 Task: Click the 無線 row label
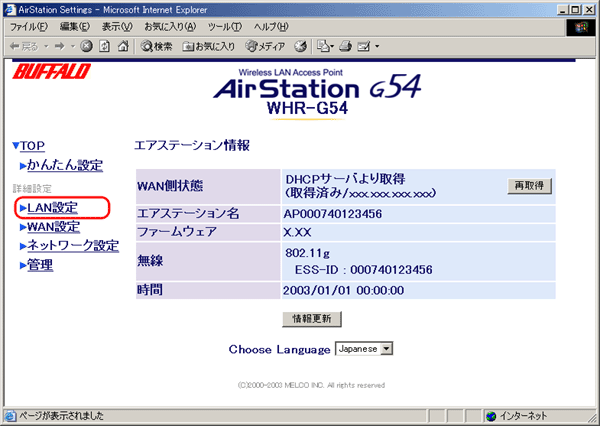[x=150, y=261]
